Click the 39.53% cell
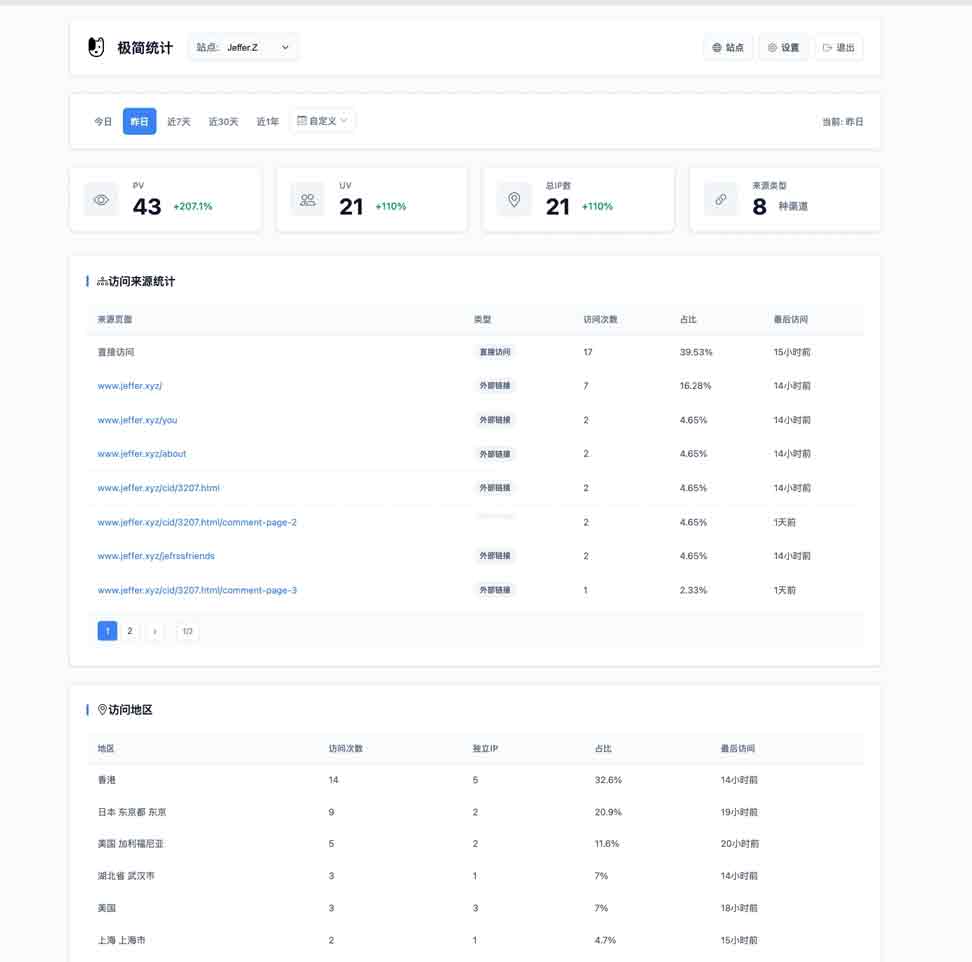 (696, 352)
